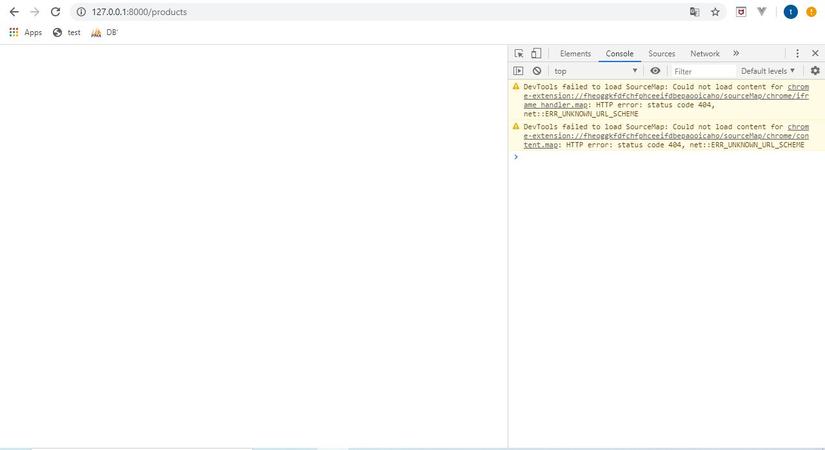
Task: Open the DB bookmark
Action: [104, 32]
